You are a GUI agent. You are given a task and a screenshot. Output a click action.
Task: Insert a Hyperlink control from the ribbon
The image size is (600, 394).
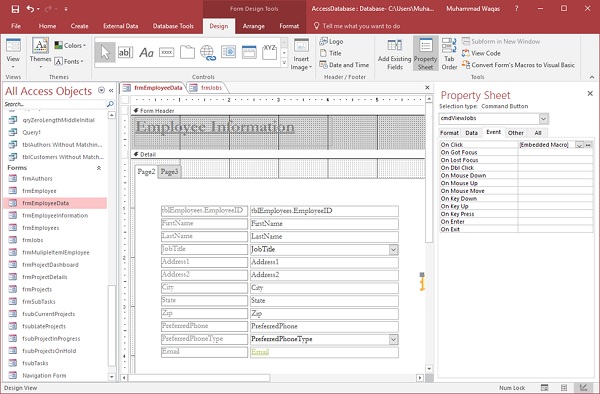(x=208, y=52)
